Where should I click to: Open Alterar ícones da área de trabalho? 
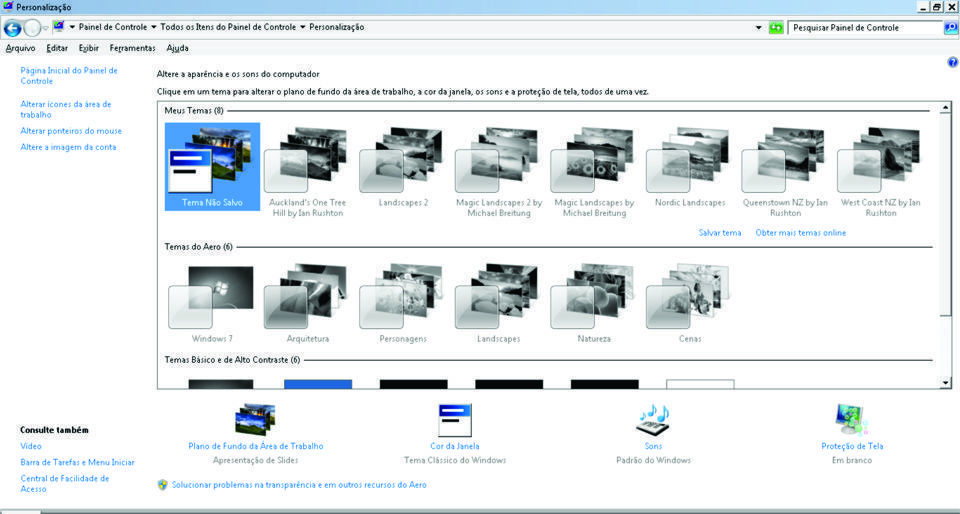pyautogui.click(x=66, y=110)
